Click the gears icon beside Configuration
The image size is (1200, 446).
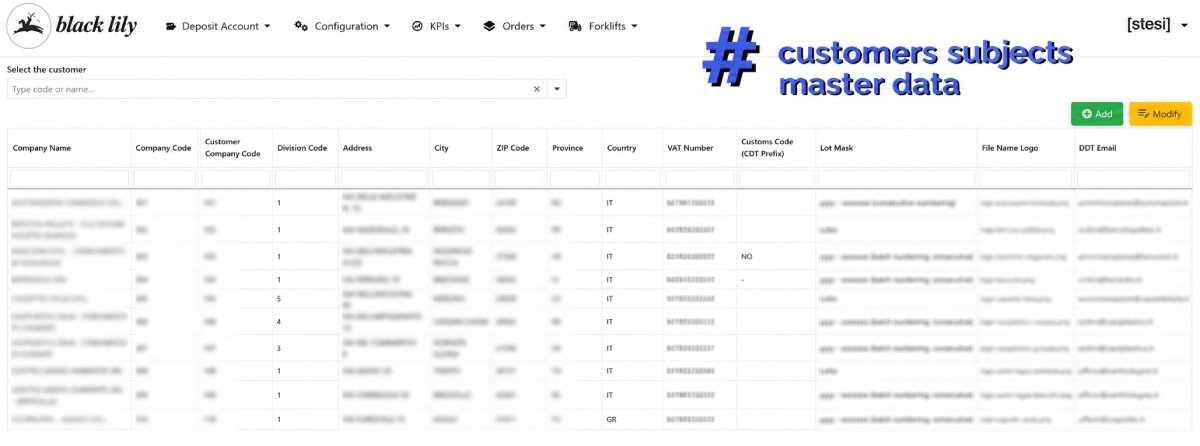tap(301, 26)
